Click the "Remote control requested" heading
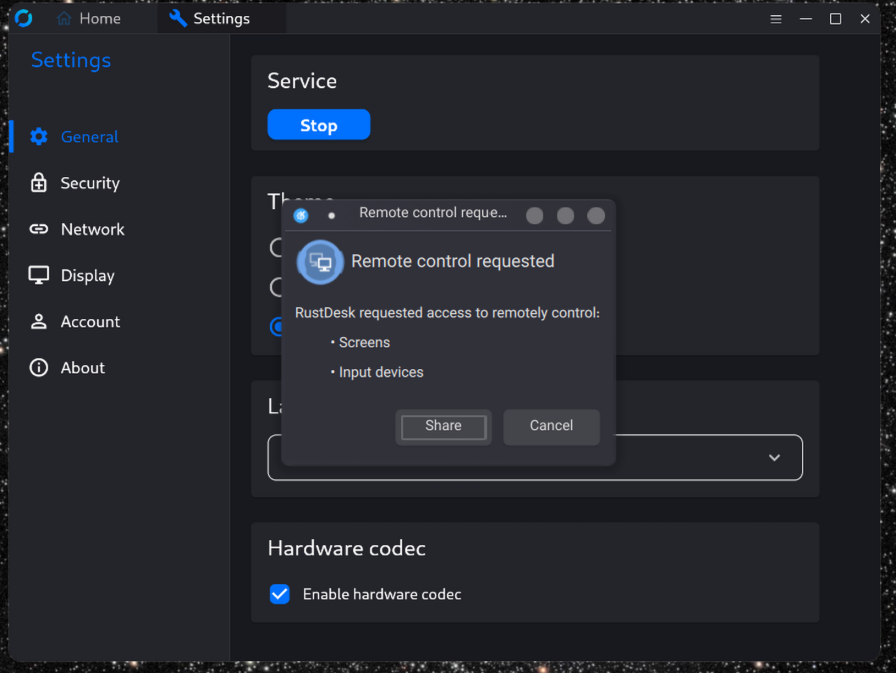Image resolution: width=896 pixels, height=673 pixels. (x=453, y=261)
